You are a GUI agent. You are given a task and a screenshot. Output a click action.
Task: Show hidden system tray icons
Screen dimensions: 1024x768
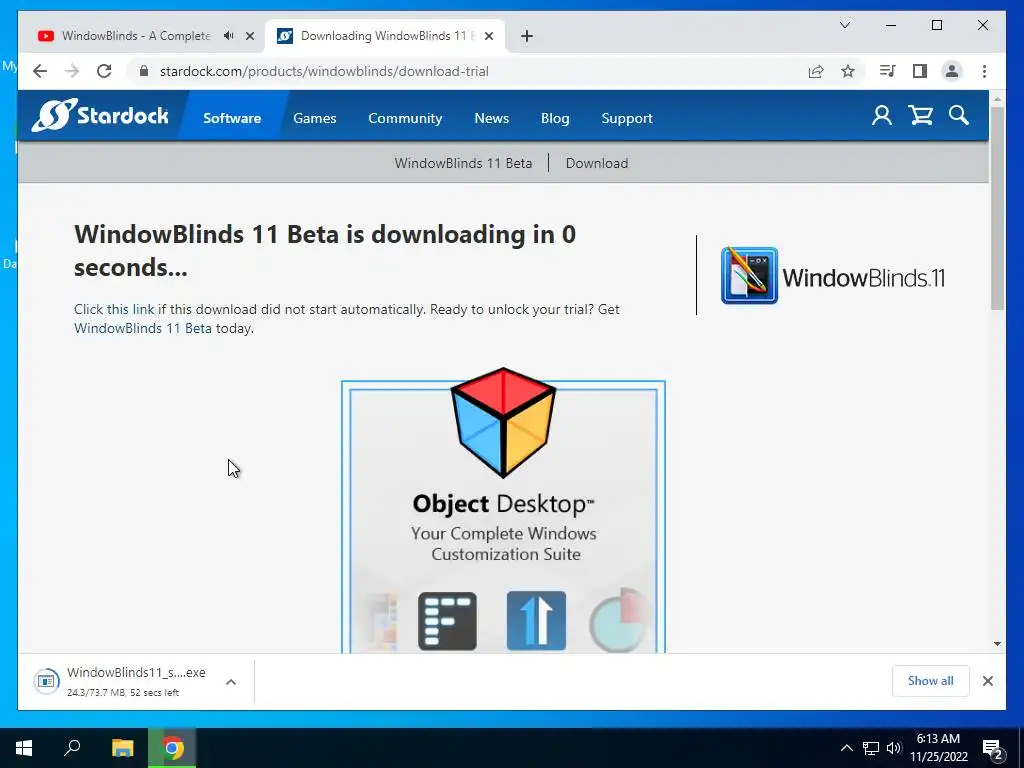846,748
